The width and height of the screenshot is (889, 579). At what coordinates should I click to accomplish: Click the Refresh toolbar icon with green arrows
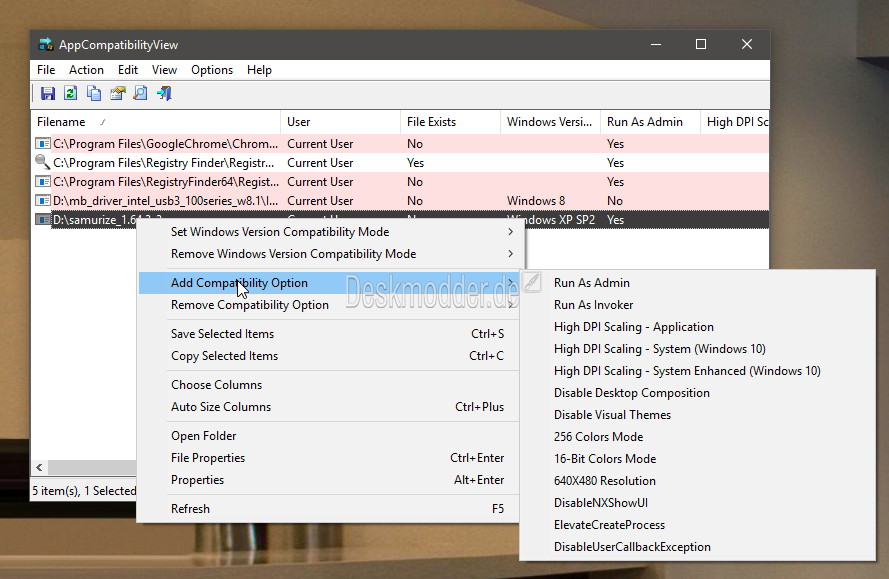[70, 94]
